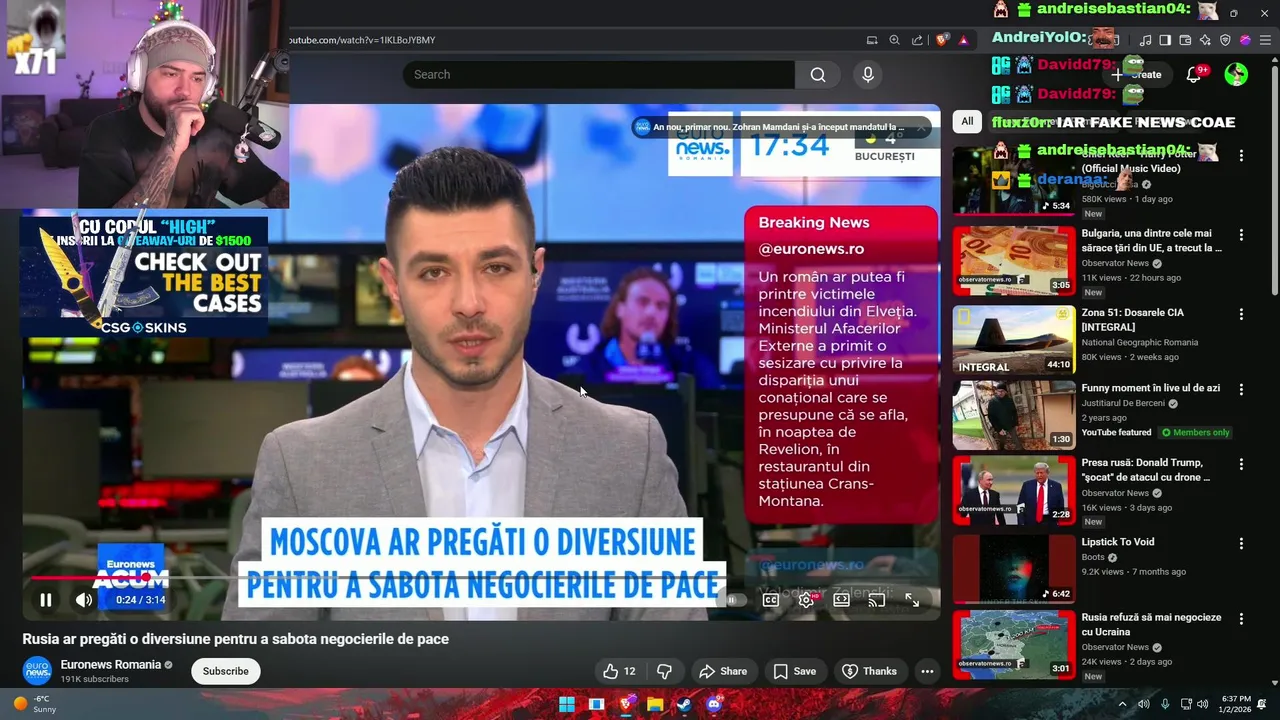
Task: Open options menu for Zona 51 video
Action: pyautogui.click(x=1241, y=314)
